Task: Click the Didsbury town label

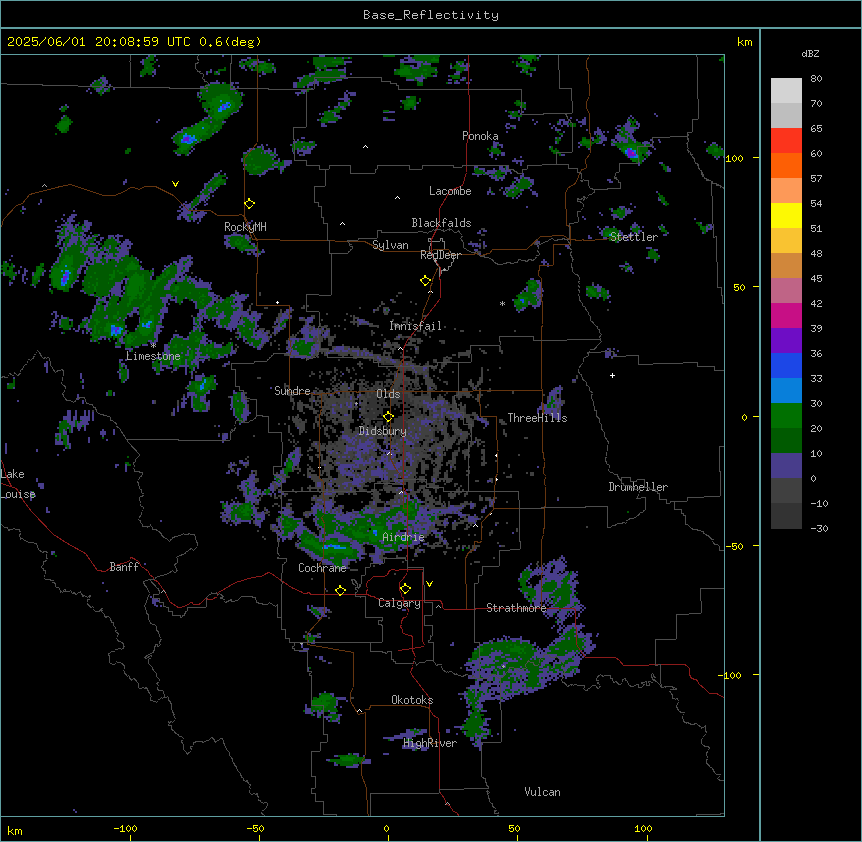Action: (383, 431)
